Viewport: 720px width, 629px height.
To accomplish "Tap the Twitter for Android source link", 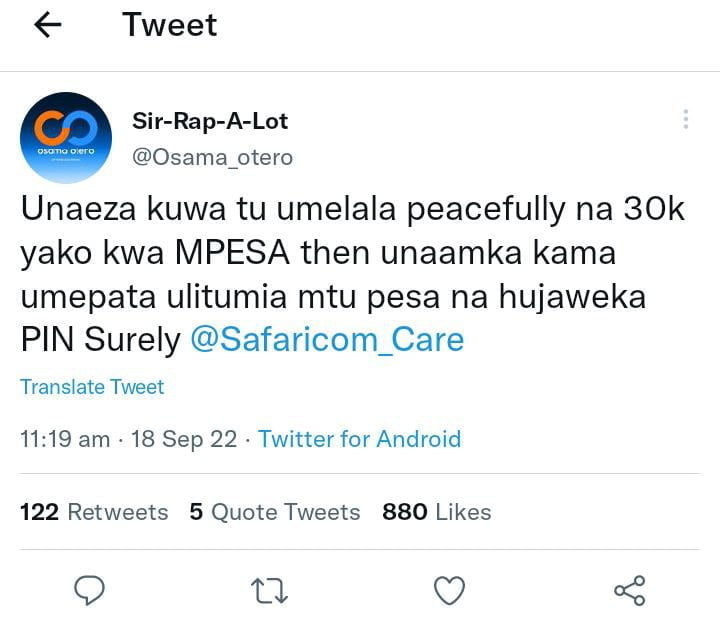I will coord(360,439).
